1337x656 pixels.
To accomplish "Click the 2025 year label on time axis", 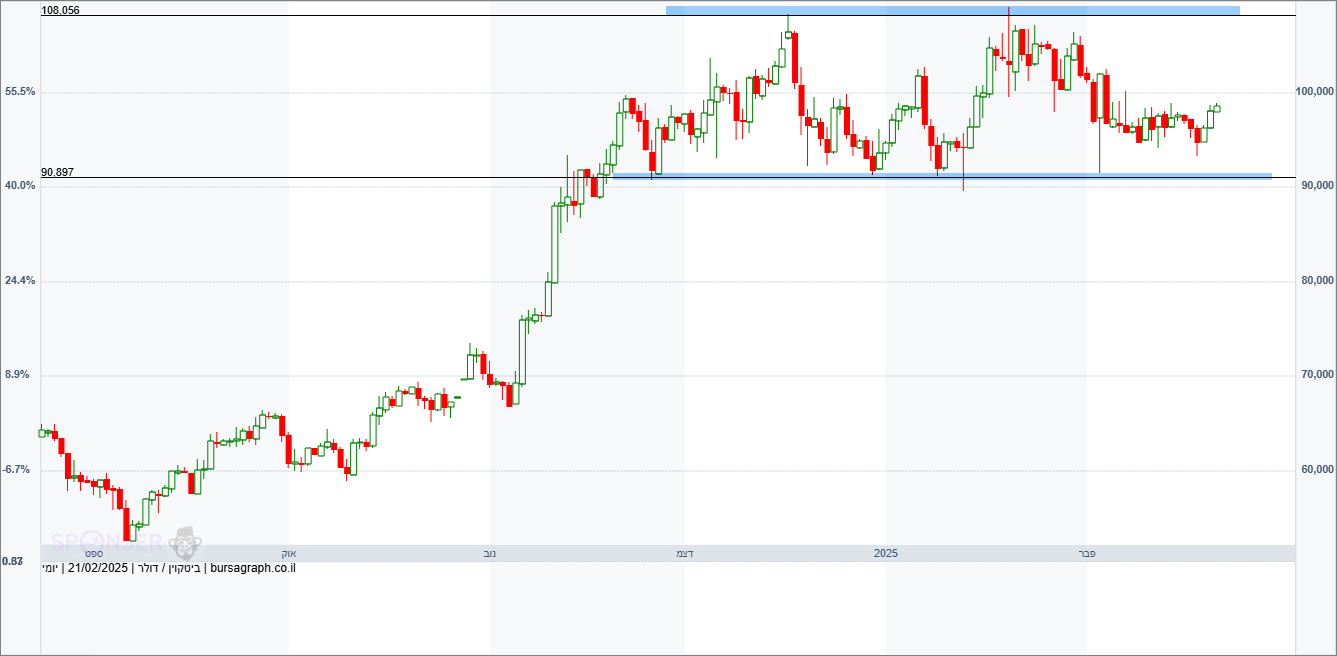I will tap(886, 553).
